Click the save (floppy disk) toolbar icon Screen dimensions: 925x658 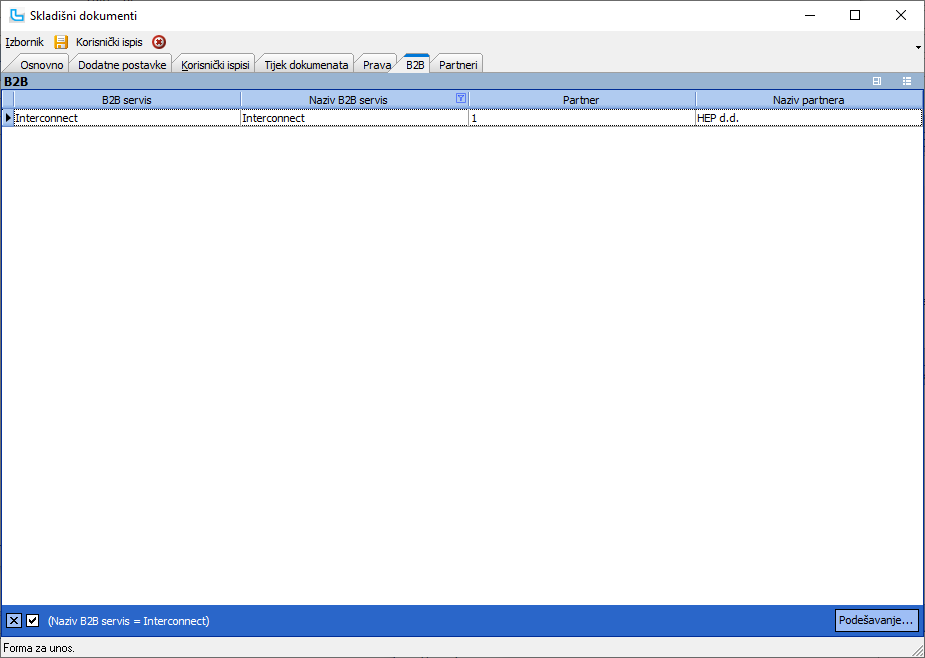click(x=61, y=42)
